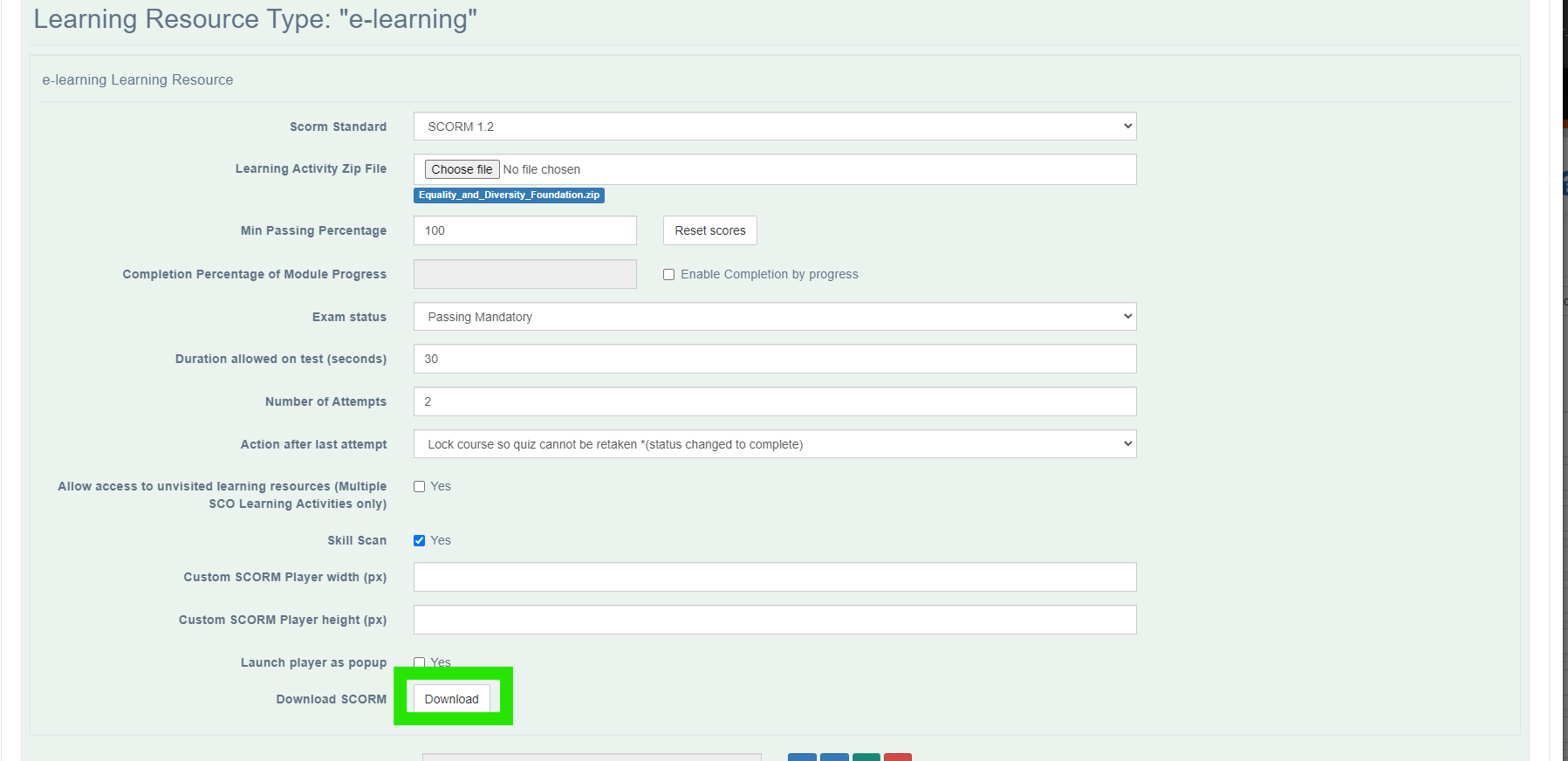The height and width of the screenshot is (761, 1568).
Task: Click the 'Download SCORM' label
Action: click(x=332, y=699)
